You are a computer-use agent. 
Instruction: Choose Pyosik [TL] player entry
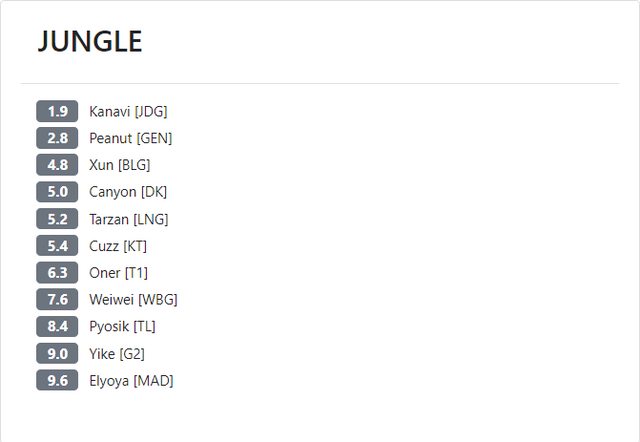point(122,326)
